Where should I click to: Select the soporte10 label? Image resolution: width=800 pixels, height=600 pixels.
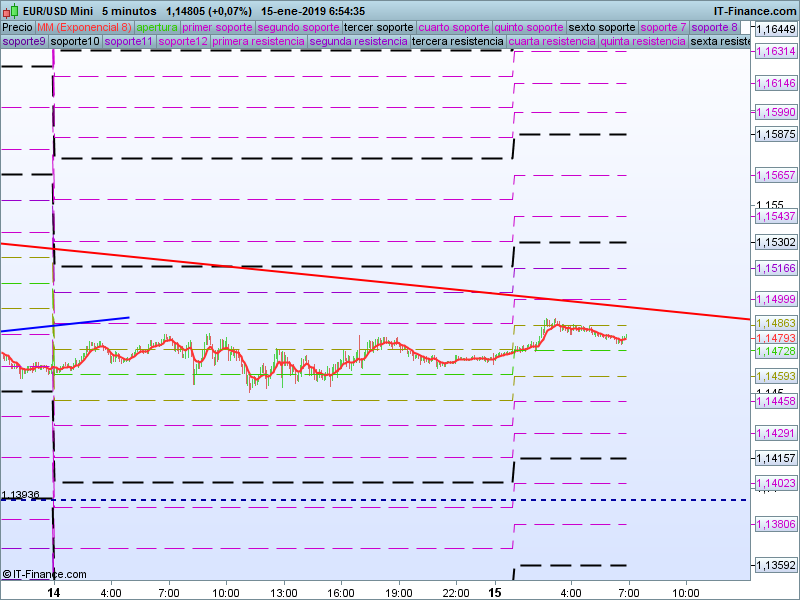click(75, 42)
